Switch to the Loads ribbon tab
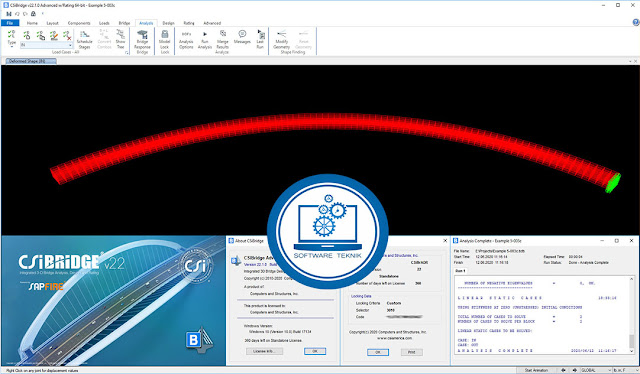The width and height of the screenshot is (640, 374). click(104, 23)
